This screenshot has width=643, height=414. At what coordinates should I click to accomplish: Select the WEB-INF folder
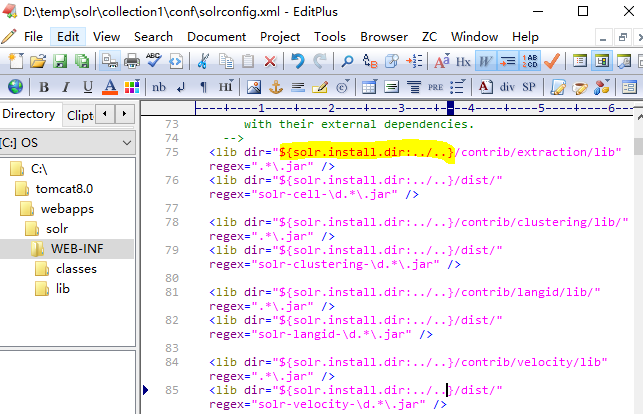[x=77, y=249]
